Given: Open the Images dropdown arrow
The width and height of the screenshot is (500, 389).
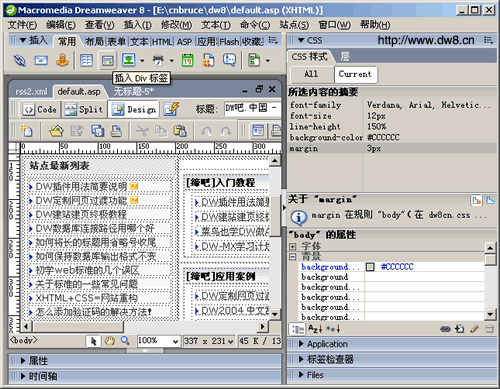Looking at the screenshot, I should (142, 61).
